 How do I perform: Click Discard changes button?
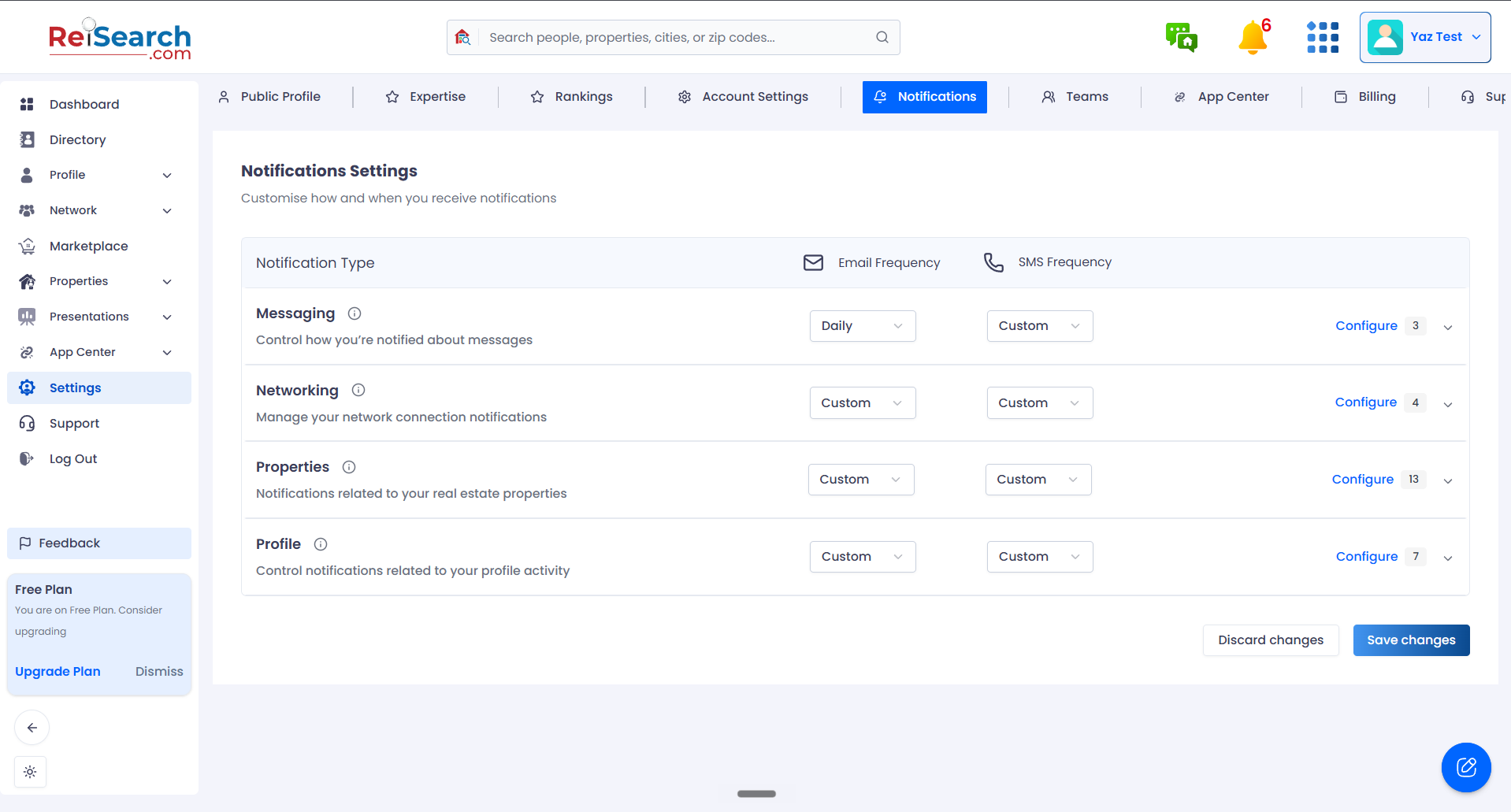[x=1271, y=640]
